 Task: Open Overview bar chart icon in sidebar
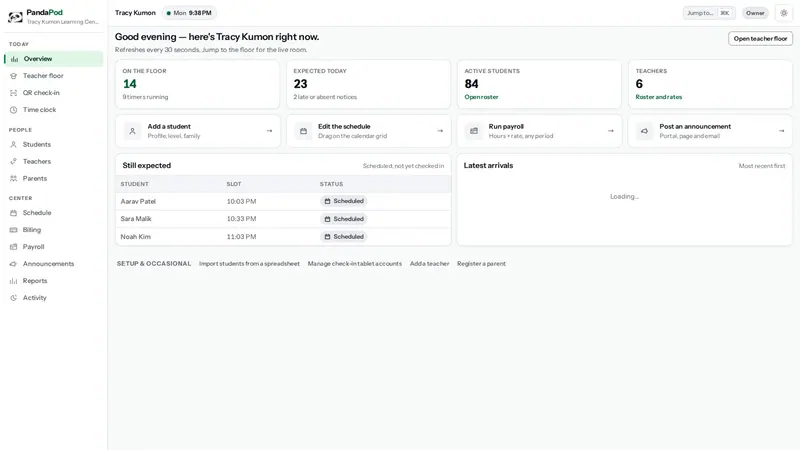pyautogui.click(x=14, y=59)
